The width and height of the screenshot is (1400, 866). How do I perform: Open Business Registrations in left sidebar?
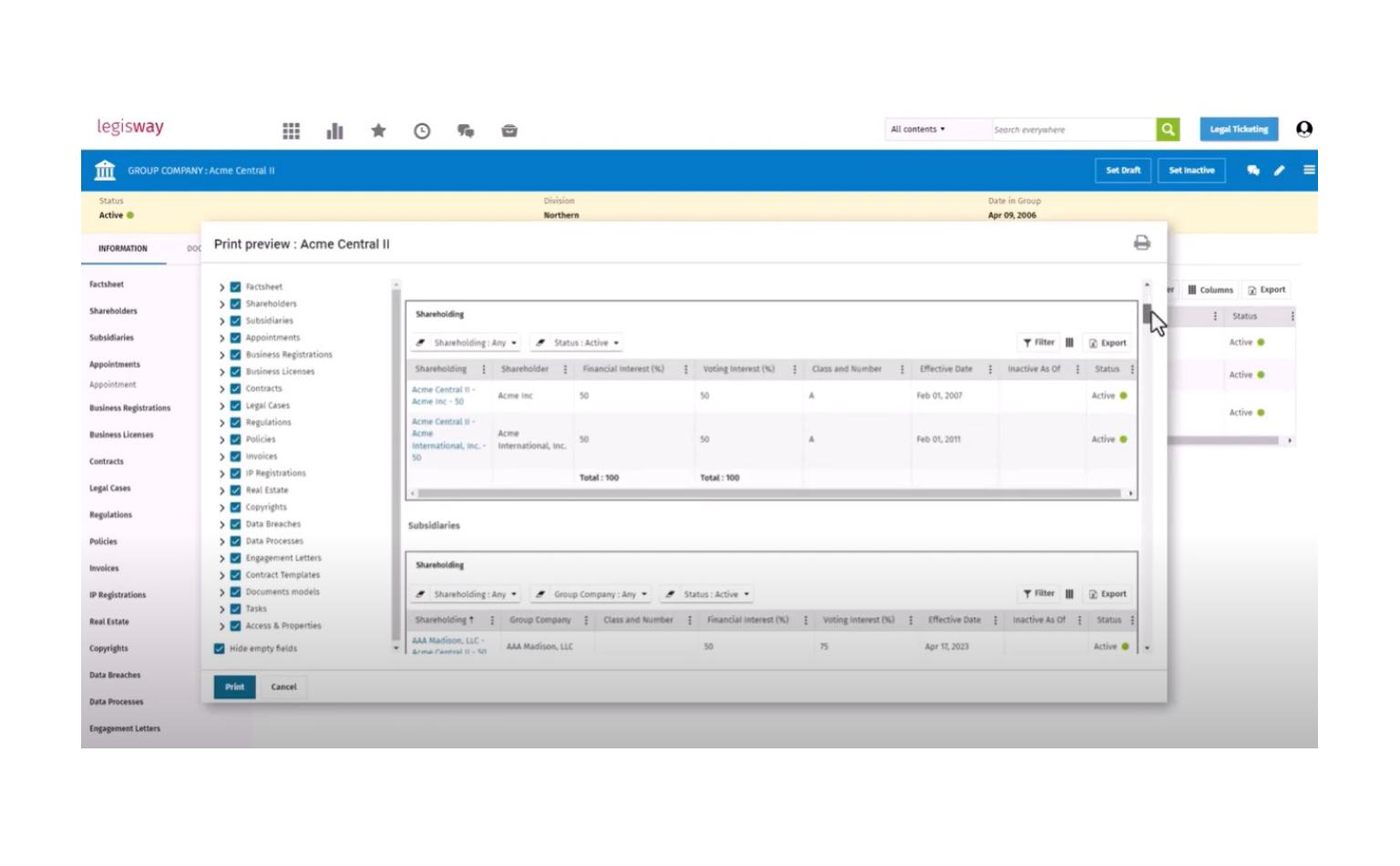tap(129, 408)
